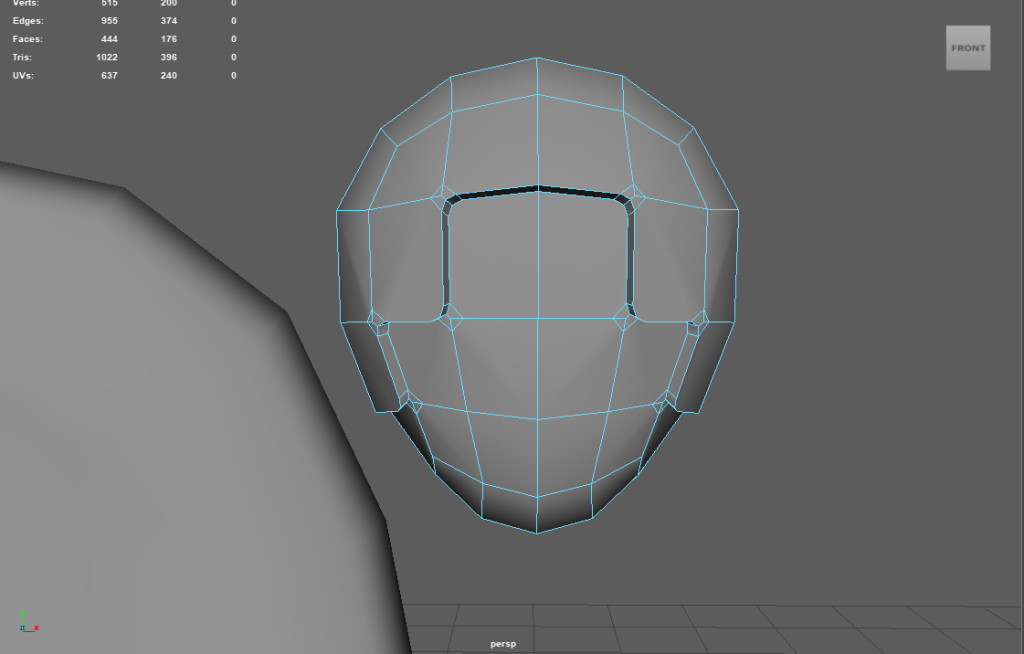Screen dimensions: 1024x654
Task: Click the UVs label in the poly count HUD
Action: 23,75
